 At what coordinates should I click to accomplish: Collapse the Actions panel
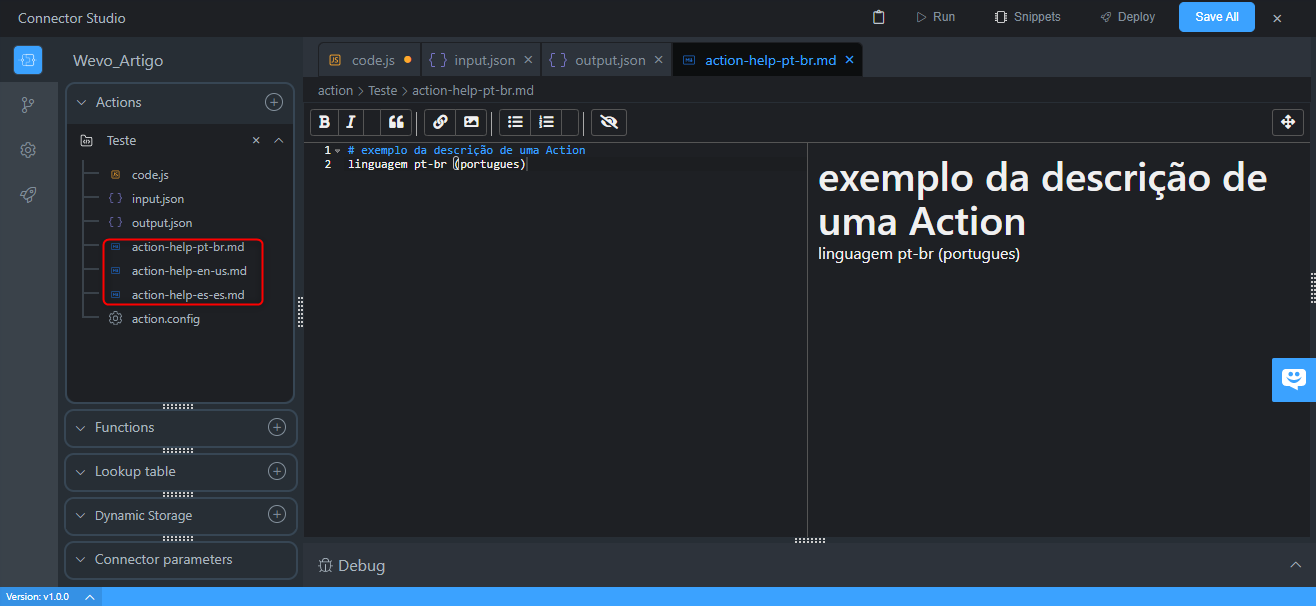point(81,103)
